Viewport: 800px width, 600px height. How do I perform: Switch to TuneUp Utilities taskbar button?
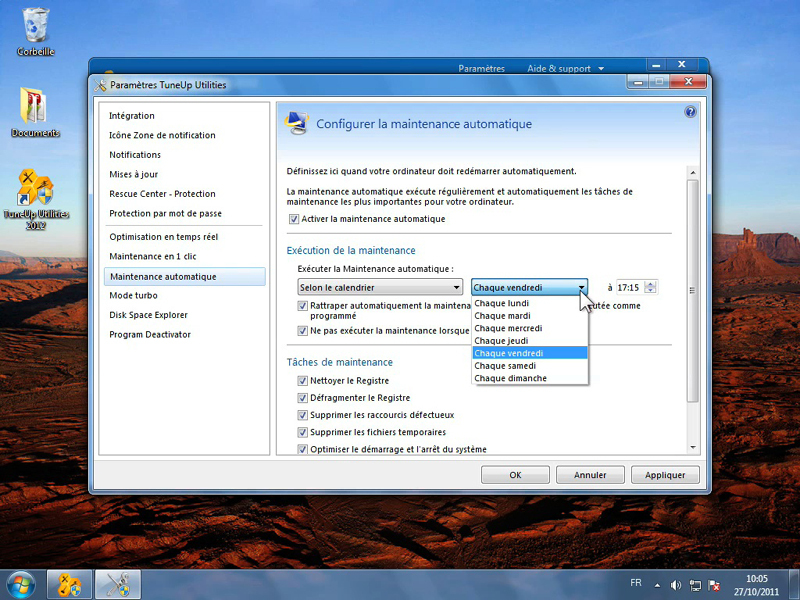[x=69, y=585]
